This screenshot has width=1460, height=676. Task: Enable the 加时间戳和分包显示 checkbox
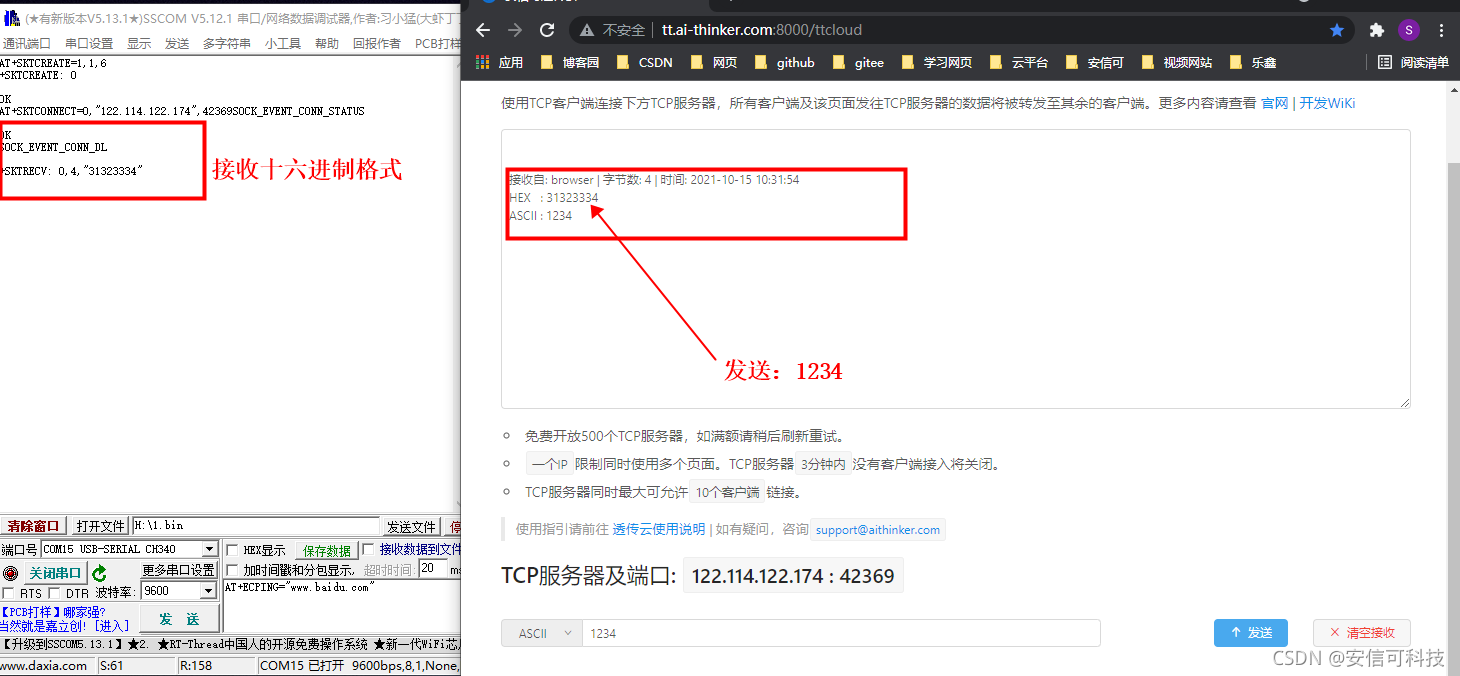point(232,569)
